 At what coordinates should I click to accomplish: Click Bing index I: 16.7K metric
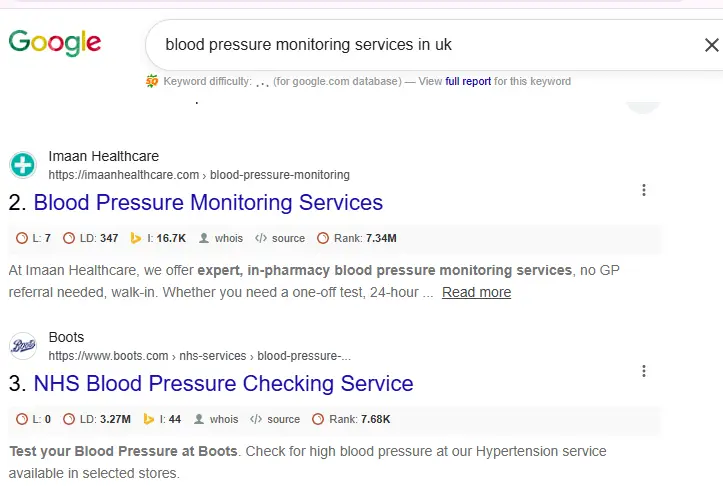158,238
